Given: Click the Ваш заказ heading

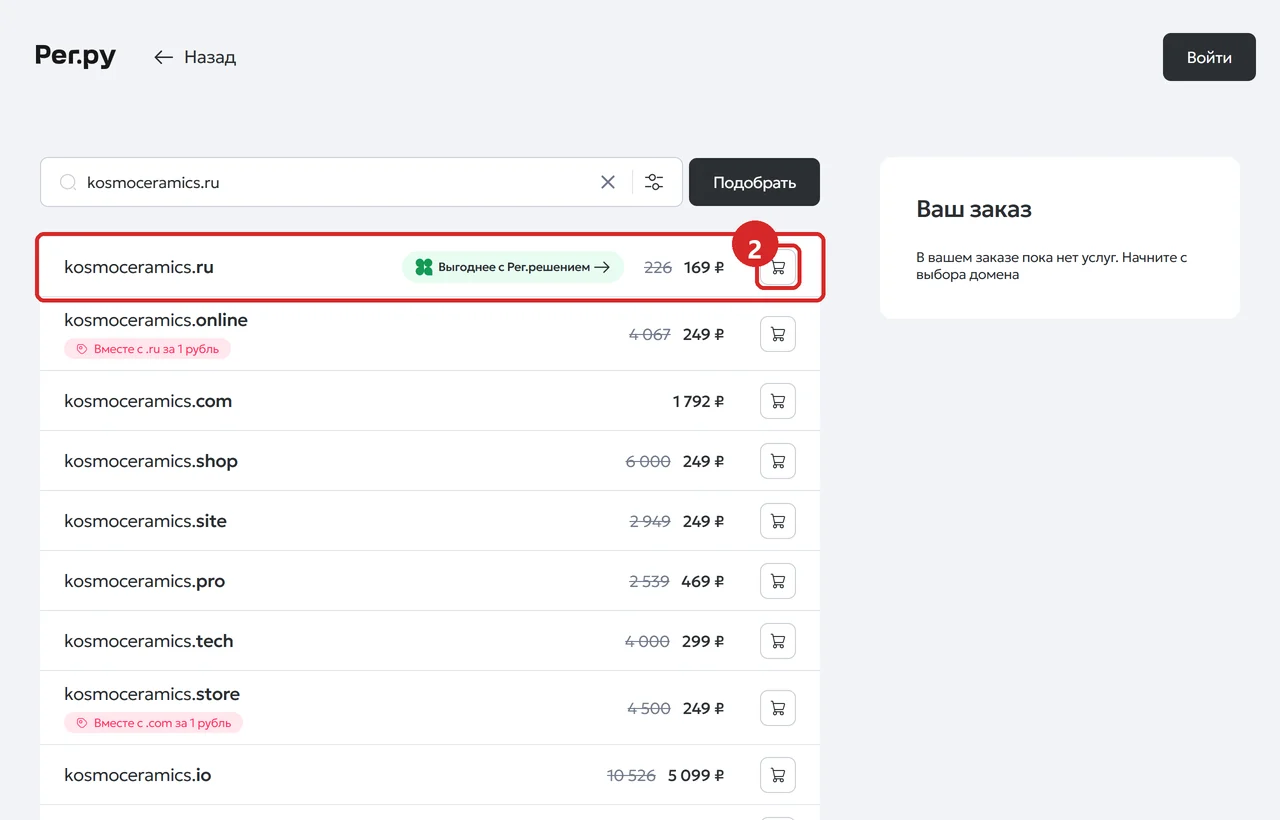Looking at the screenshot, I should point(974,209).
